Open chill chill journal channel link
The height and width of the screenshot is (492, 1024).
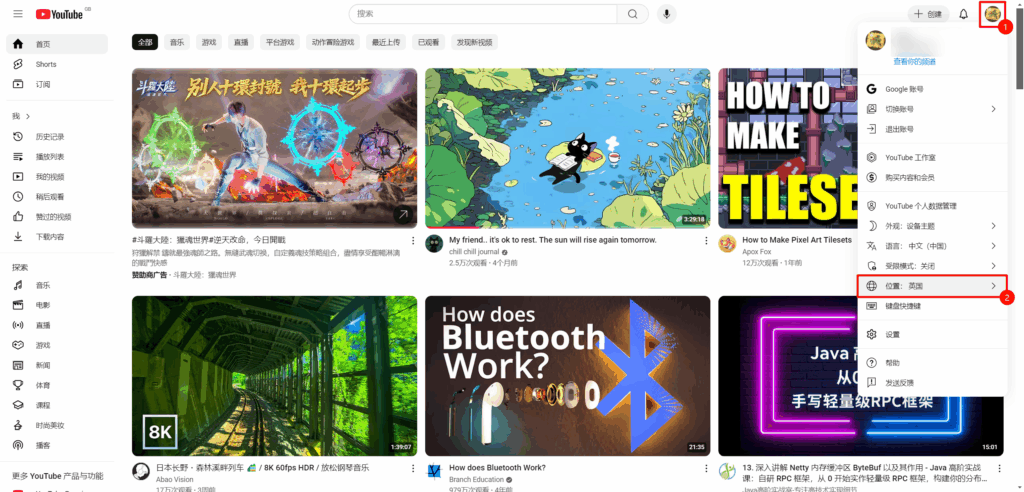coord(474,252)
